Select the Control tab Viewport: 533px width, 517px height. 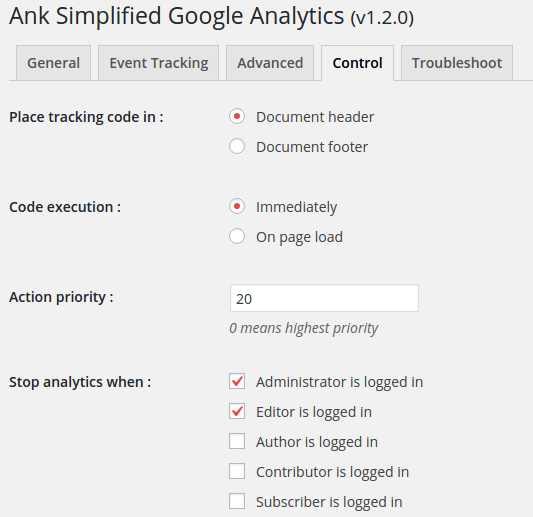pos(357,63)
